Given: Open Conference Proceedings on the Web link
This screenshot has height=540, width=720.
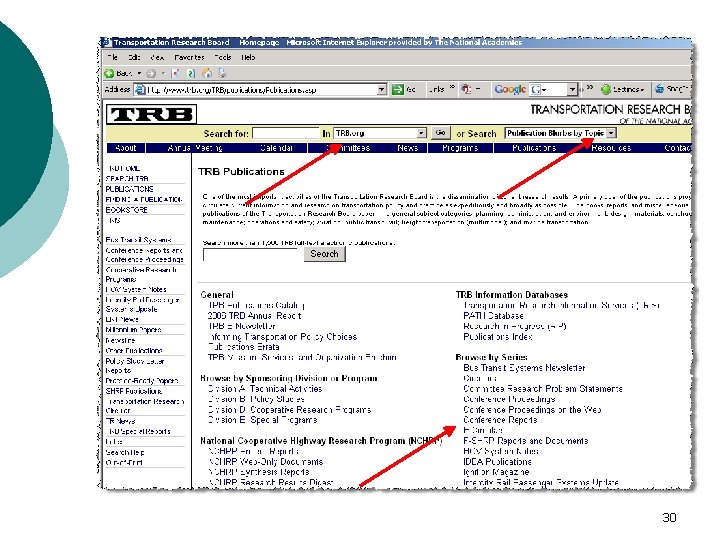Looking at the screenshot, I should click(532, 410).
